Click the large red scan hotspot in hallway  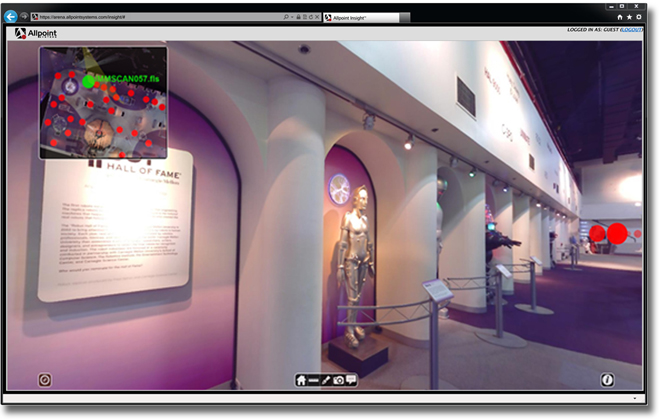coord(617,233)
